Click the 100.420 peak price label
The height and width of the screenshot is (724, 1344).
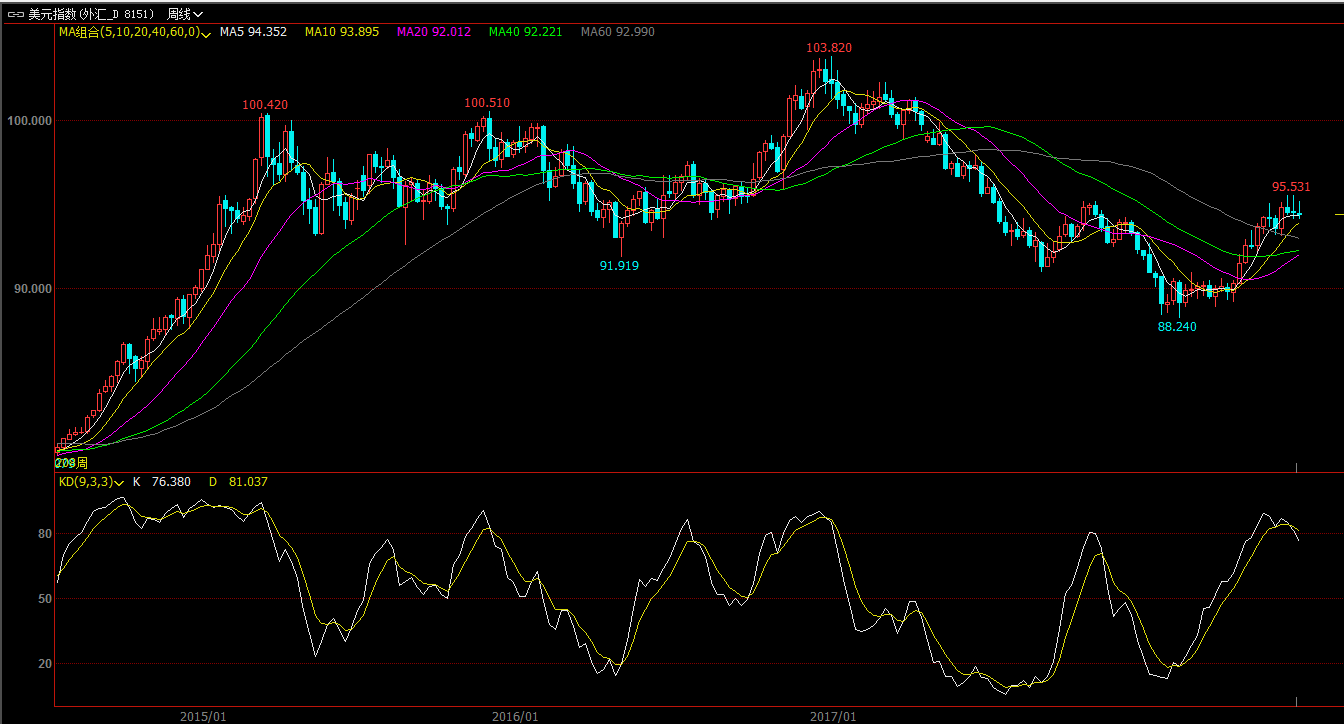[265, 105]
